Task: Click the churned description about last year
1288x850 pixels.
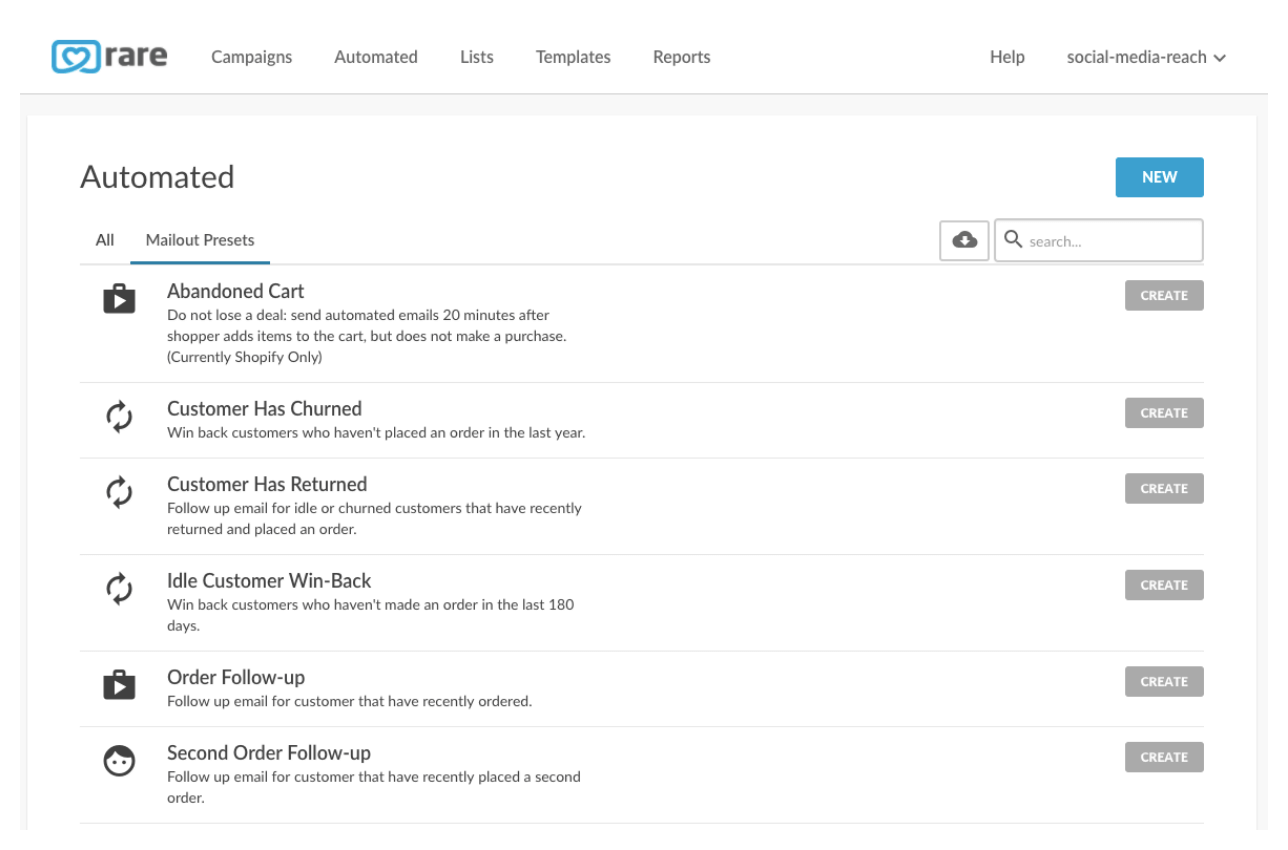Action: coord(376,433)
